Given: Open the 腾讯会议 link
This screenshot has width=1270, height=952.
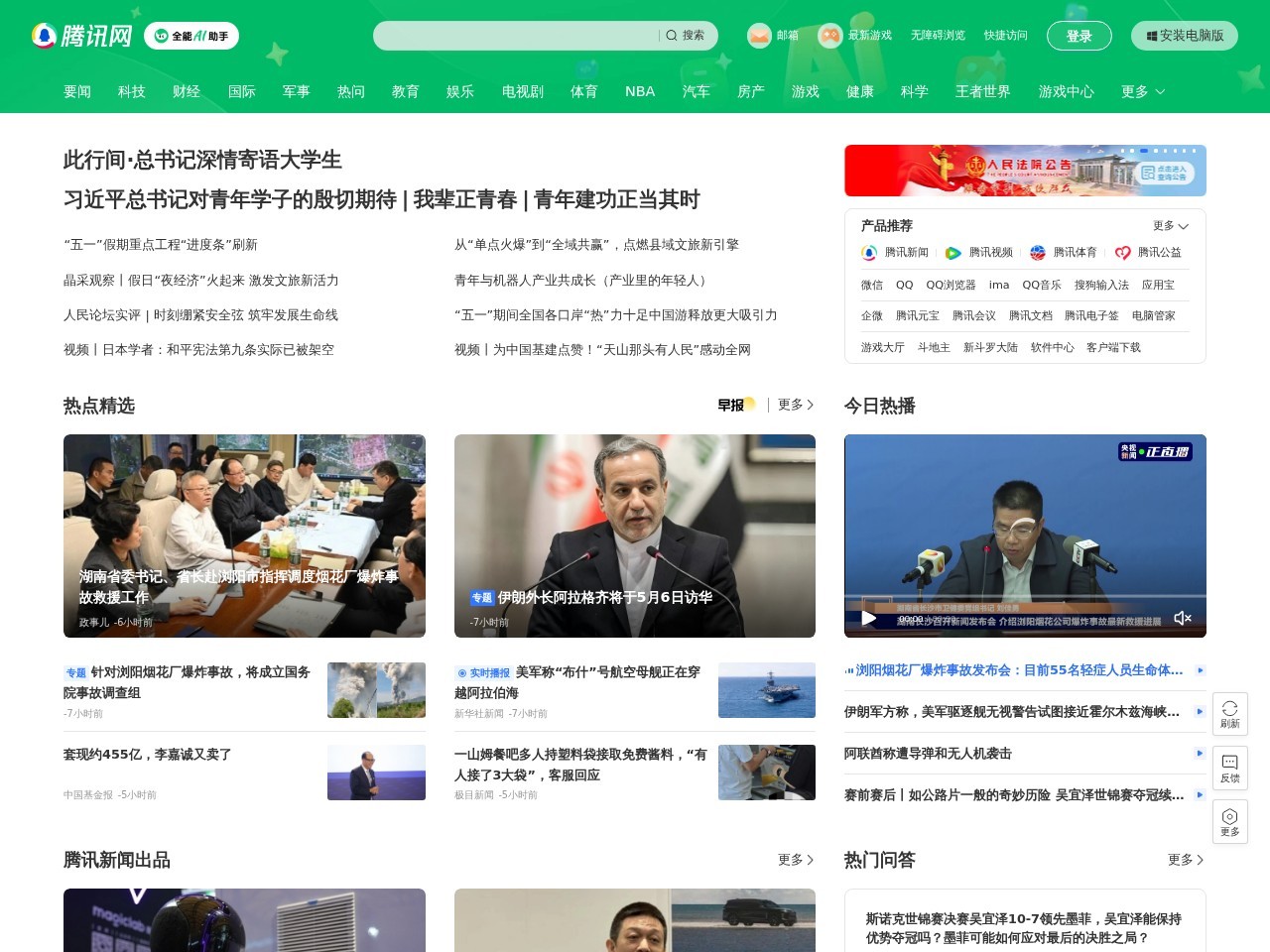Looking at the screenshot, I should (x=974, y=315).
